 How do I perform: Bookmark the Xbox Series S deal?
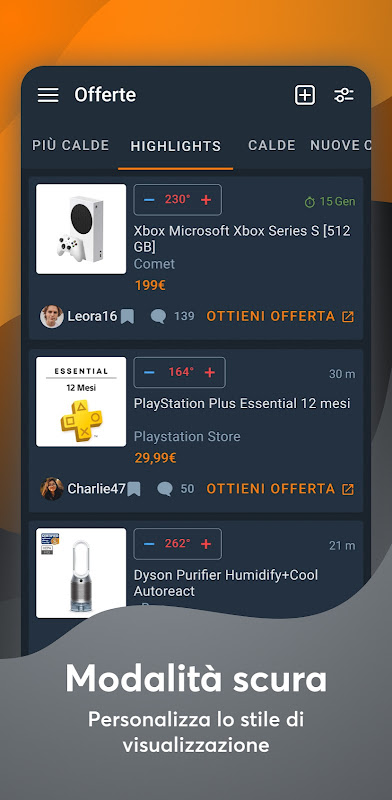click(x=128, y=317)
